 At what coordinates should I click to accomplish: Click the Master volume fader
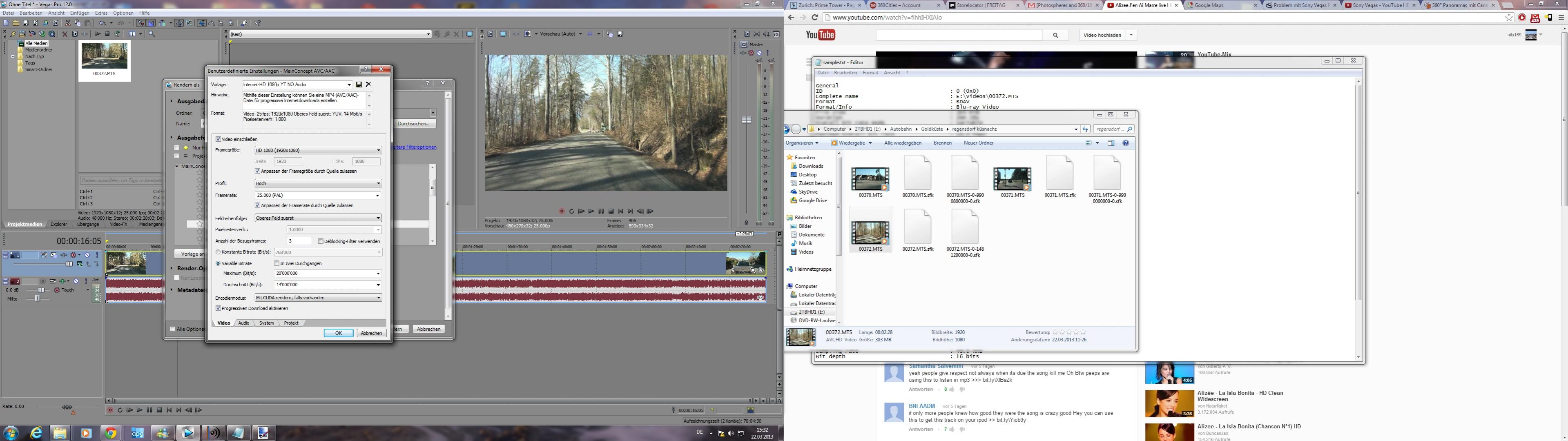click(746, 120)
